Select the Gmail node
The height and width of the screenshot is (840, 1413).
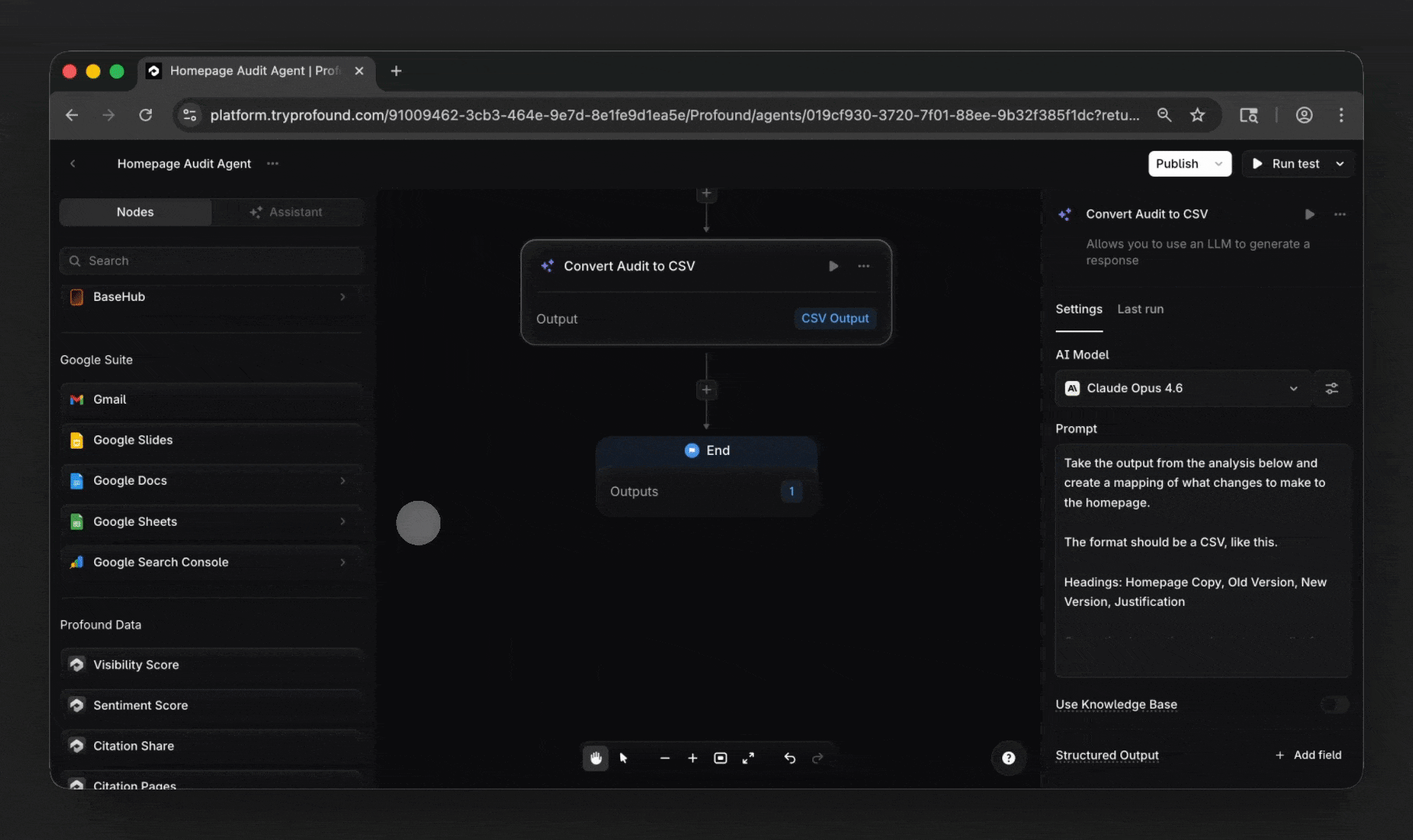[x=211, y=400]
